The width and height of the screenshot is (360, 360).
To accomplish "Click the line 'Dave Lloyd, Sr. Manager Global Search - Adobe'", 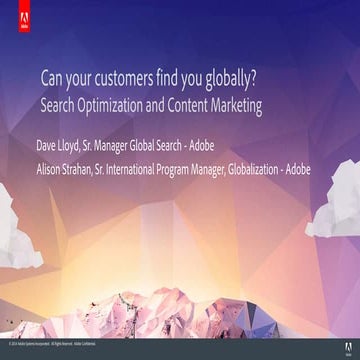I will 125,146.
